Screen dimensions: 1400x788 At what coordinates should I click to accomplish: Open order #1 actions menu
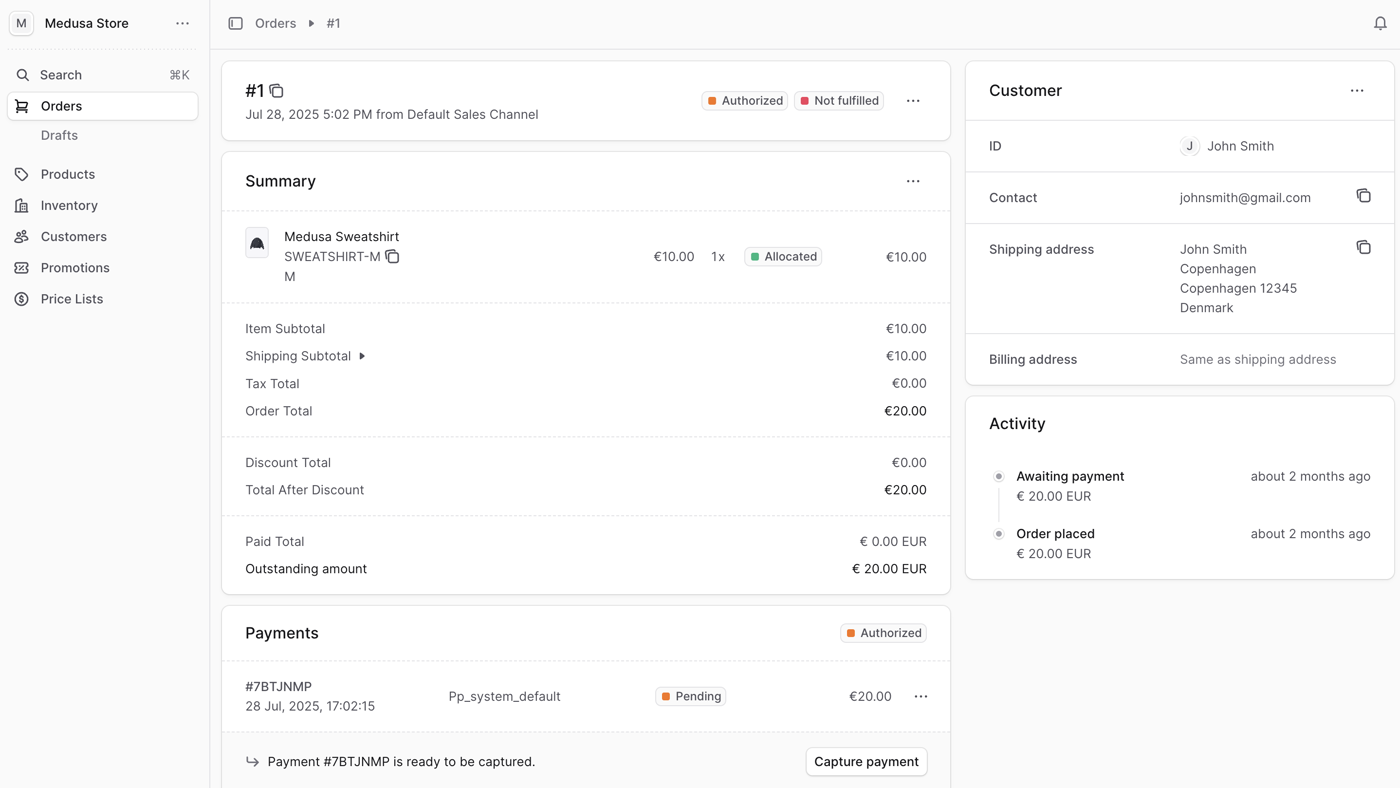[913, 101]
